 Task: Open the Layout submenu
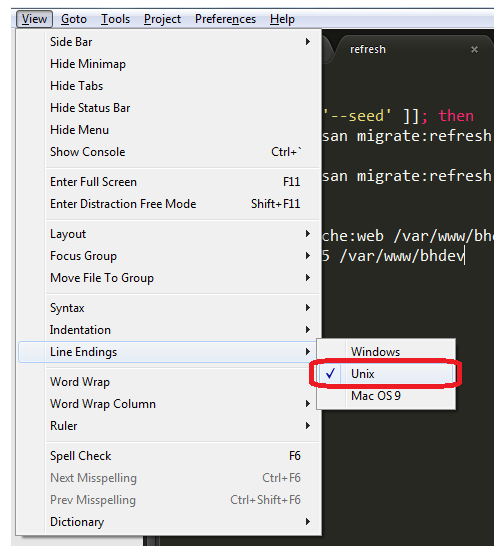coord(169,234)
